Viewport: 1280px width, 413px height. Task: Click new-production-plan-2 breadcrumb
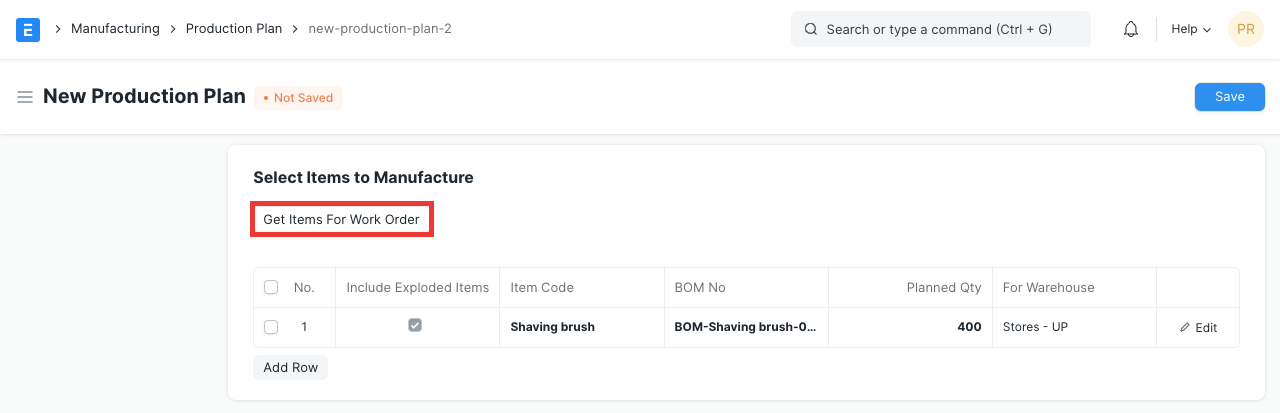pyautogui.click(x=380, y=29)
